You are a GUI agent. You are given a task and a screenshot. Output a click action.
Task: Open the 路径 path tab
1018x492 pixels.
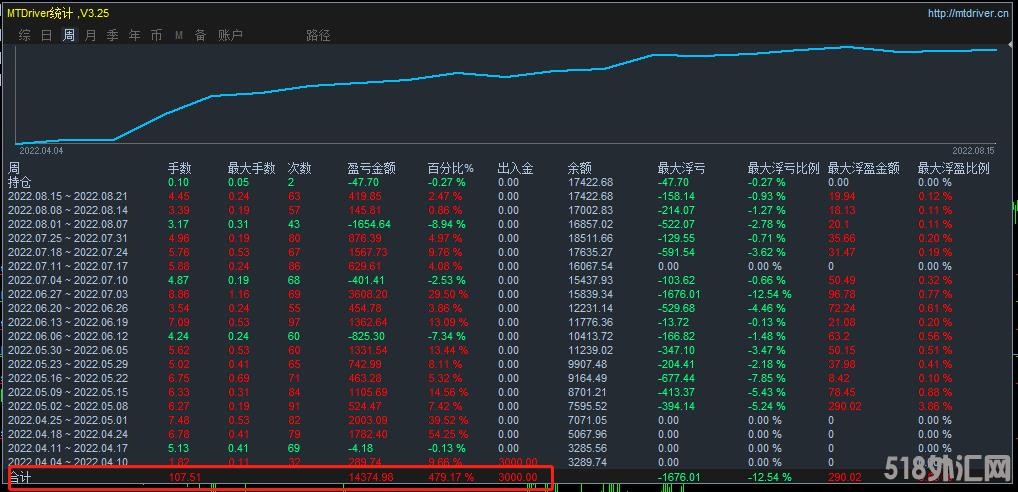click(318, 35)
